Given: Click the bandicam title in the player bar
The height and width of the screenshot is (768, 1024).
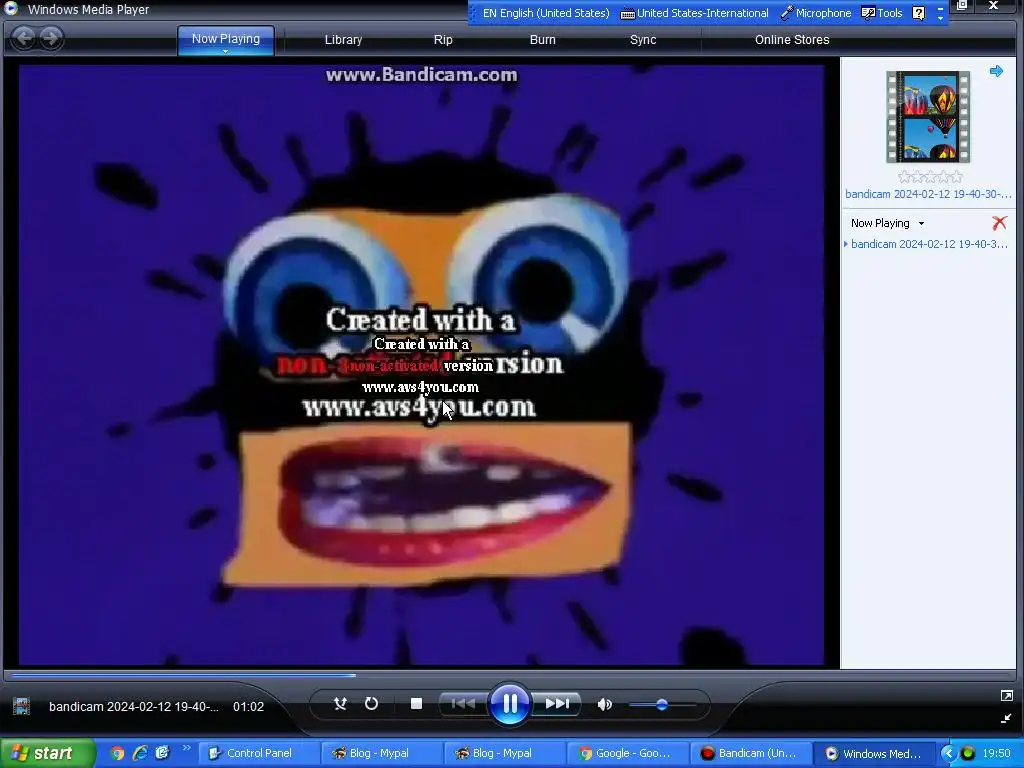Looking at the screenshot, I should 134,707.
